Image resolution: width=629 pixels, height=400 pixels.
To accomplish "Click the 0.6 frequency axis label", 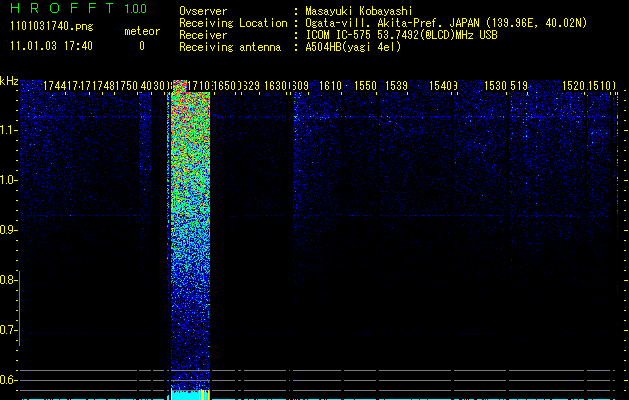I will pos(8,380).
